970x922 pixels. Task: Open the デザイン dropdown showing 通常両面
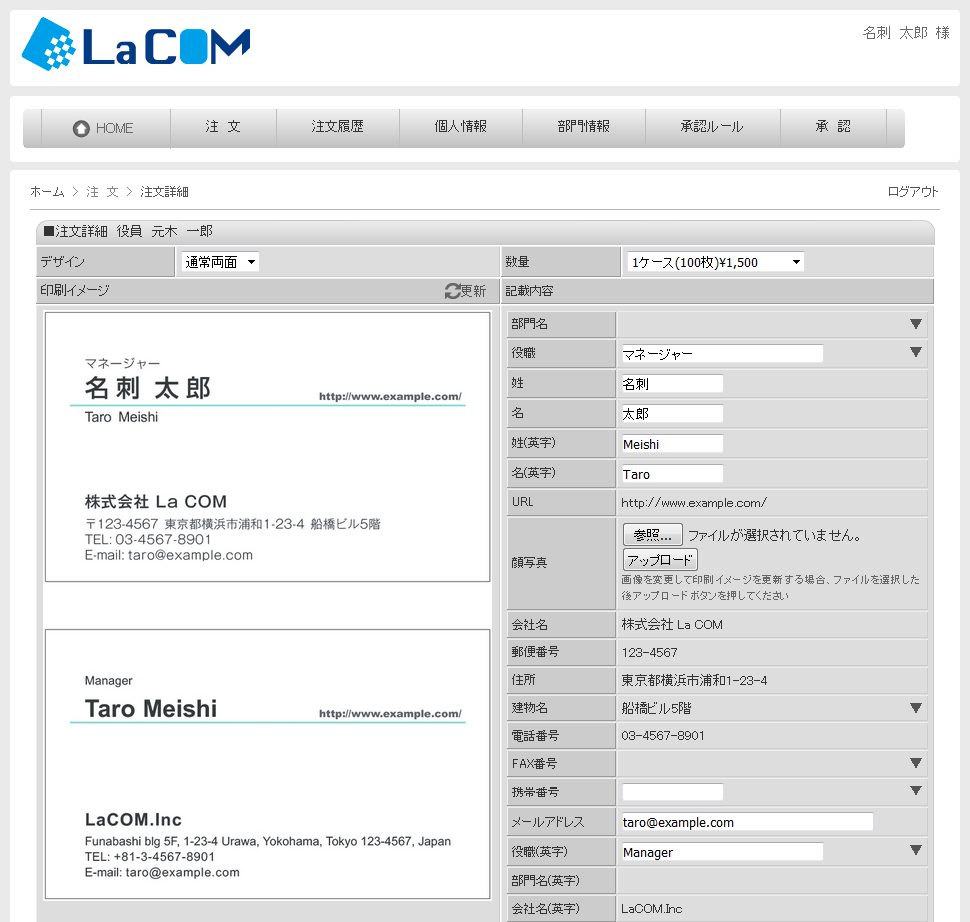(220, 262)
